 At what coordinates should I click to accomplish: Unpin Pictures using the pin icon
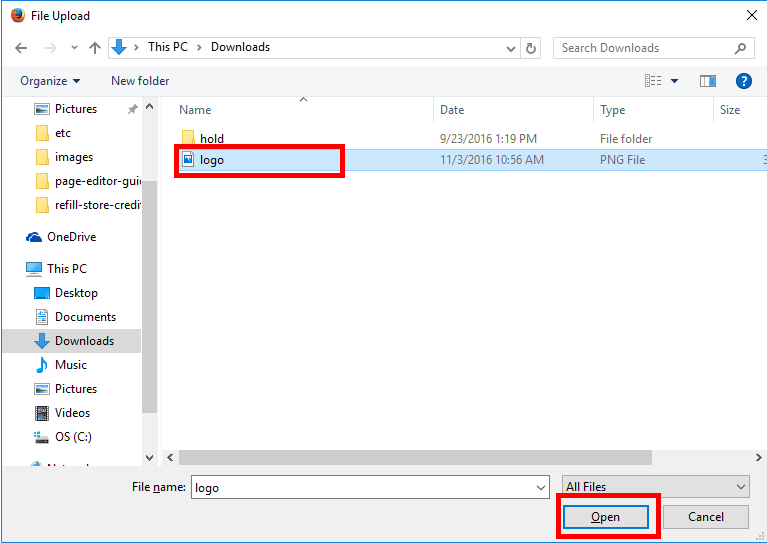tap(133, 109)
